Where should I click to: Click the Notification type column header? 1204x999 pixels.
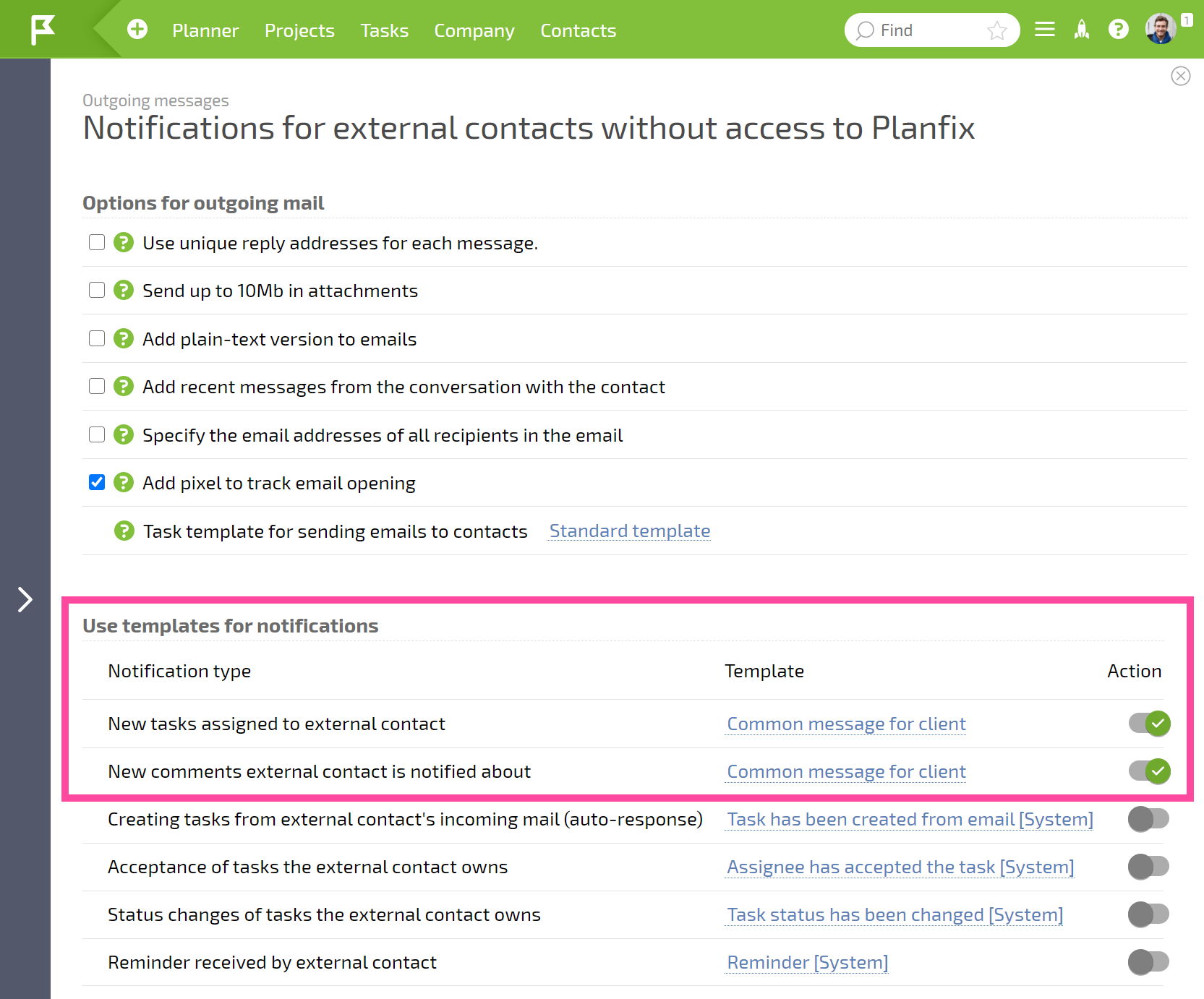179,671
